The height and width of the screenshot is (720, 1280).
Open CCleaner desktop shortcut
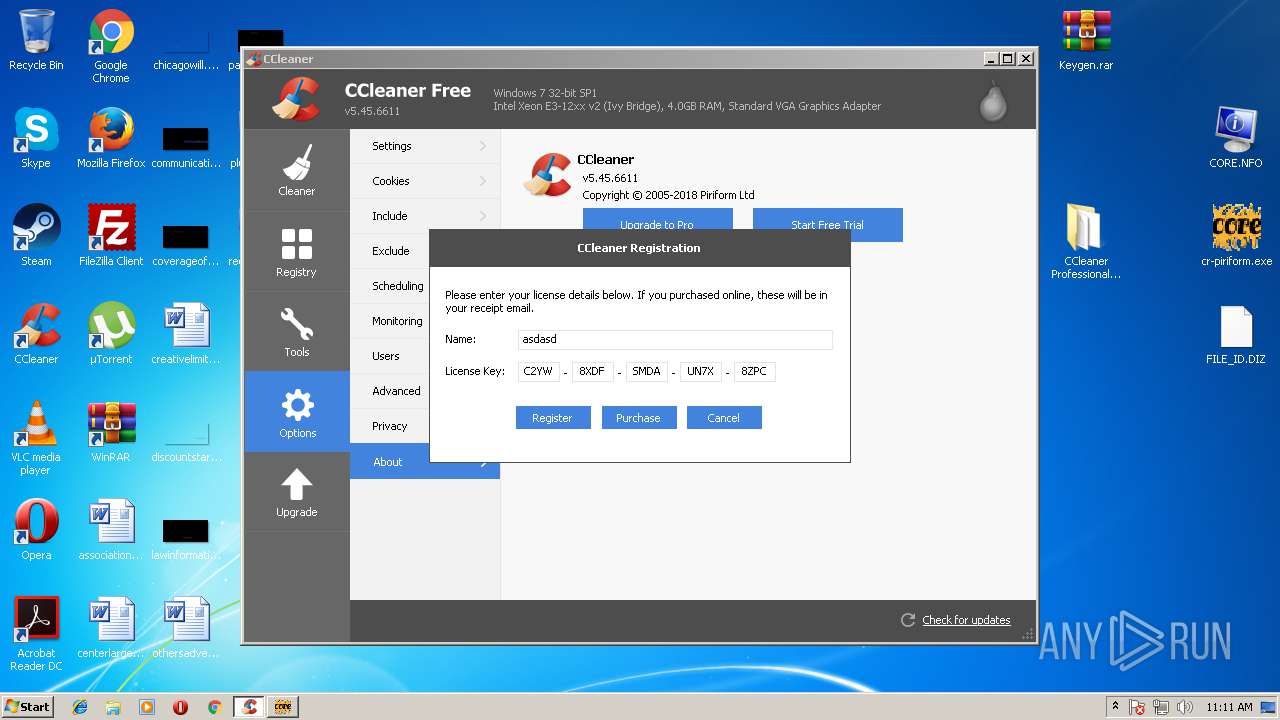[36, 334]
